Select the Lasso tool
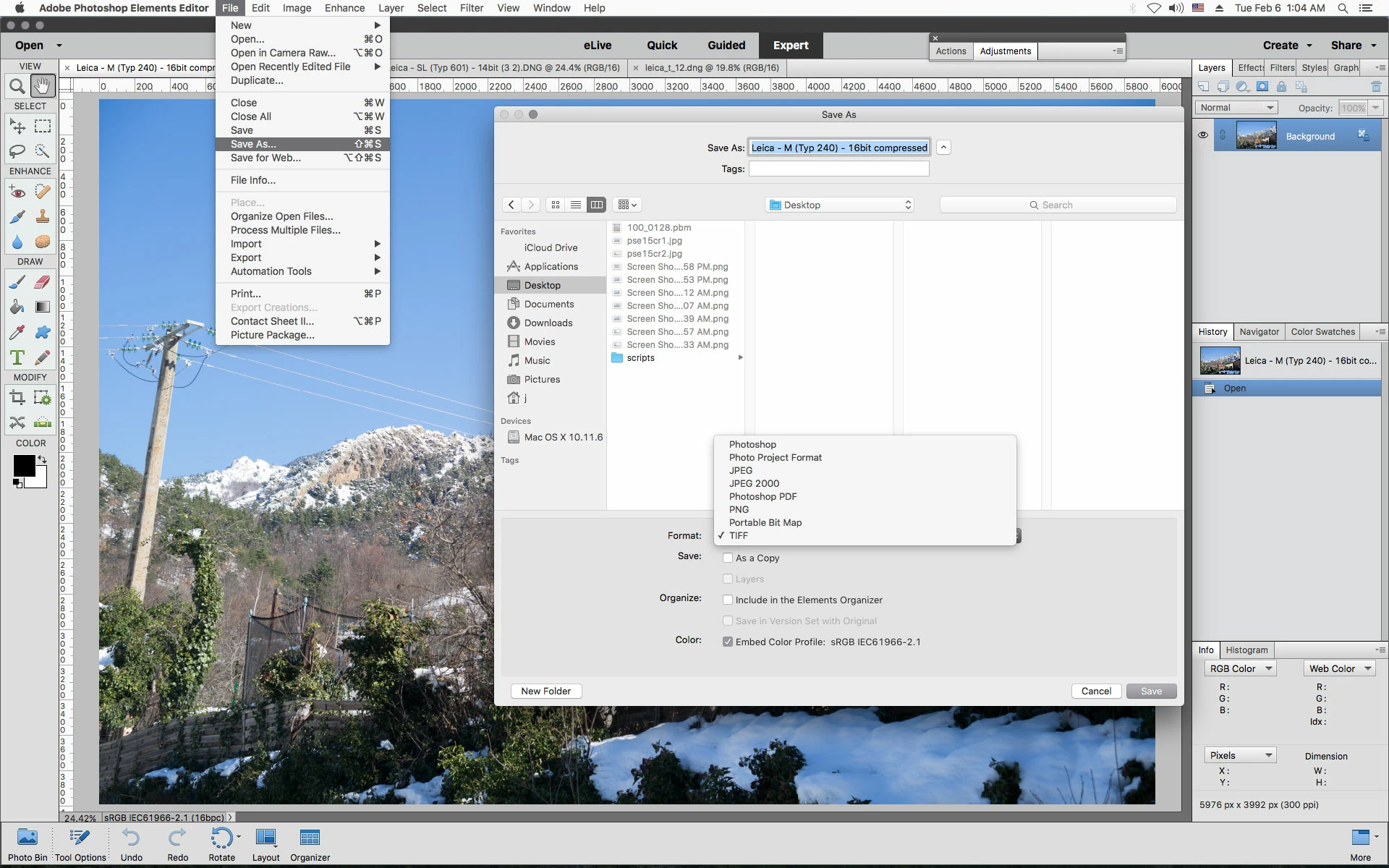This screenshot has width=1389, height=868. pos(17,151)
